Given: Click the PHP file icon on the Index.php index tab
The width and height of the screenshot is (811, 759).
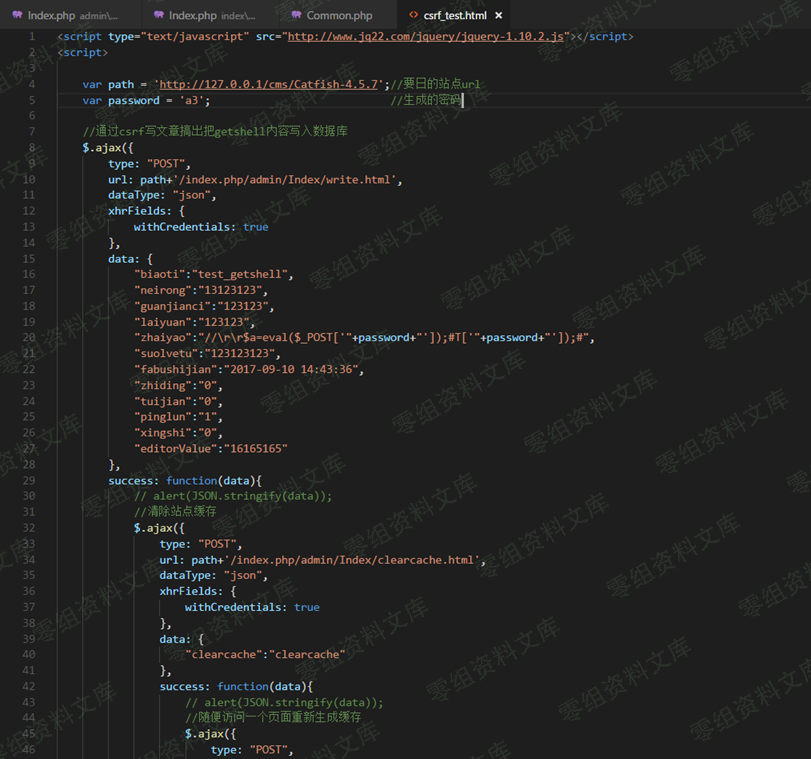Looking at the screenshot, I should [x=158, y=15].
